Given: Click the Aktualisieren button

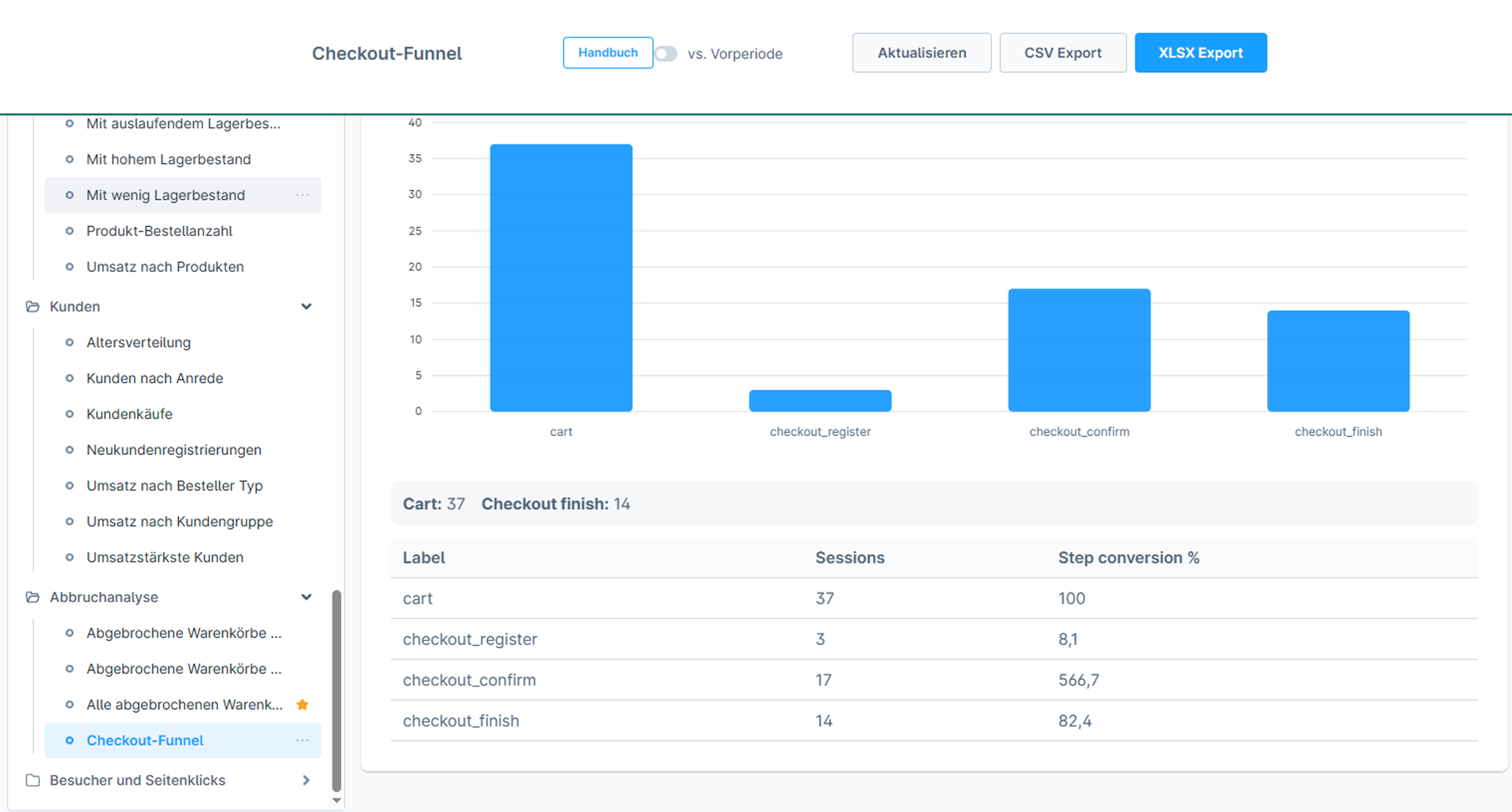Looking at the screenshot, I should tap(922, 53).
